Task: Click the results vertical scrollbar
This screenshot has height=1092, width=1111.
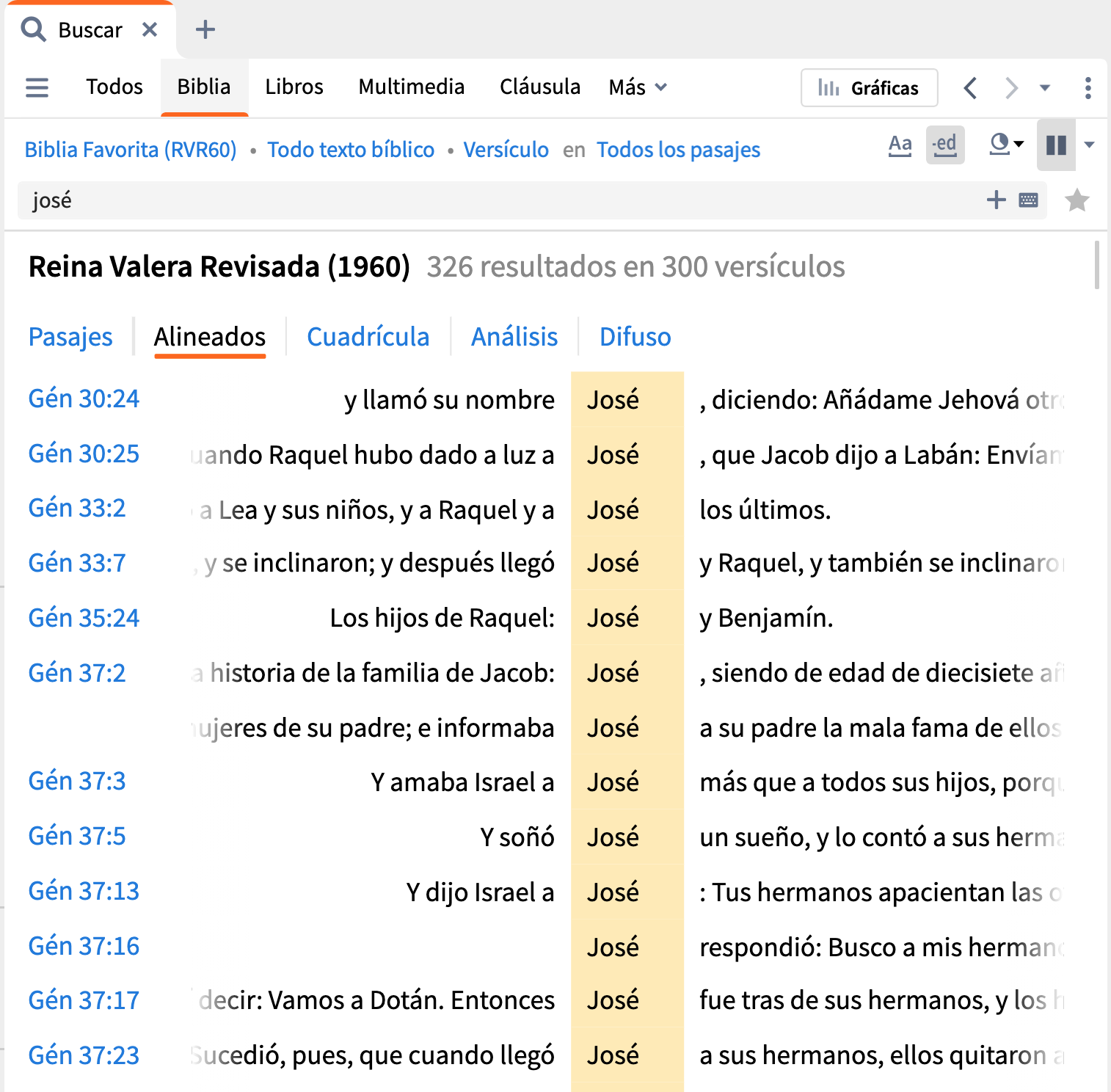Action: point(1097,265)
